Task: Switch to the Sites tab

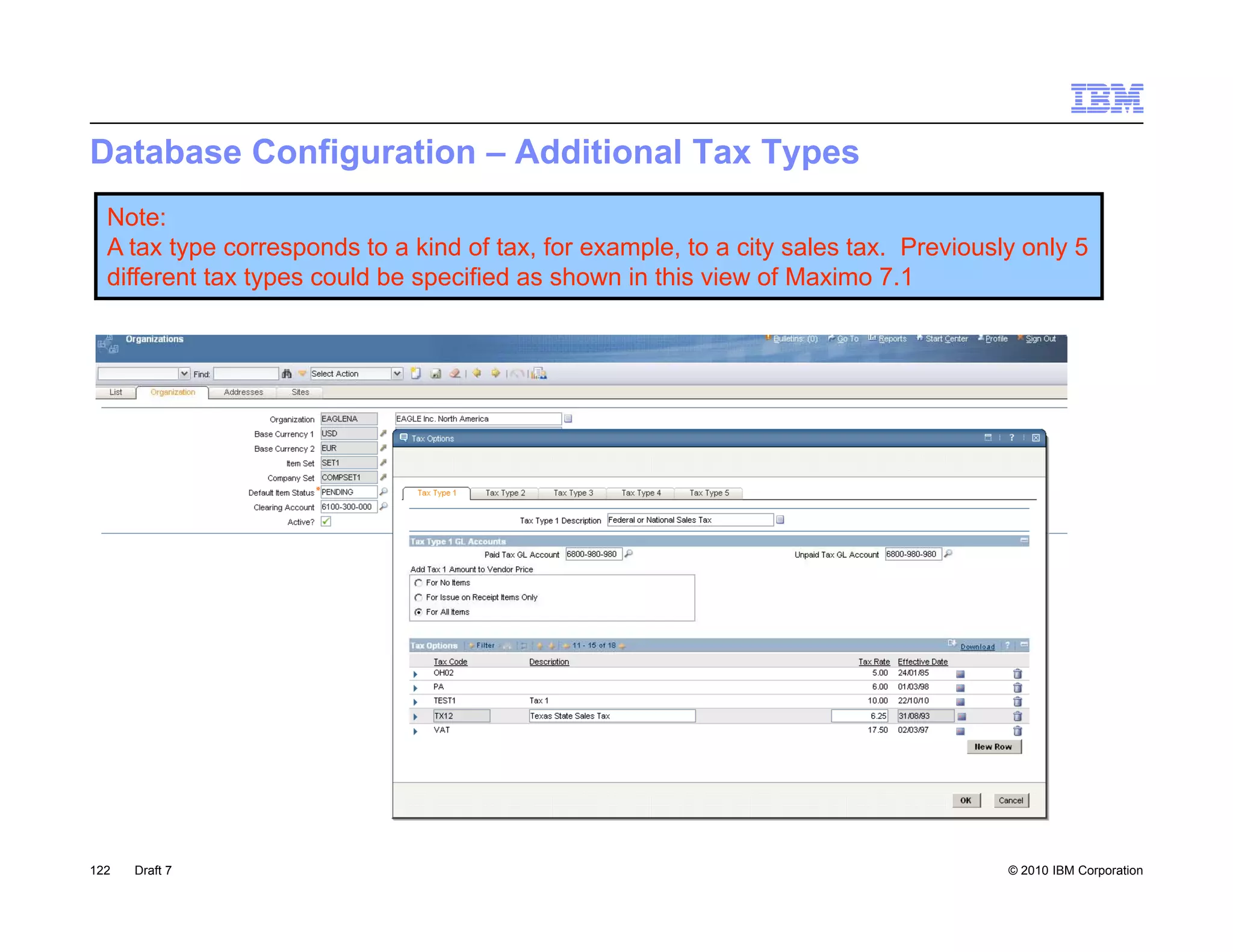Action: point(300,392)
